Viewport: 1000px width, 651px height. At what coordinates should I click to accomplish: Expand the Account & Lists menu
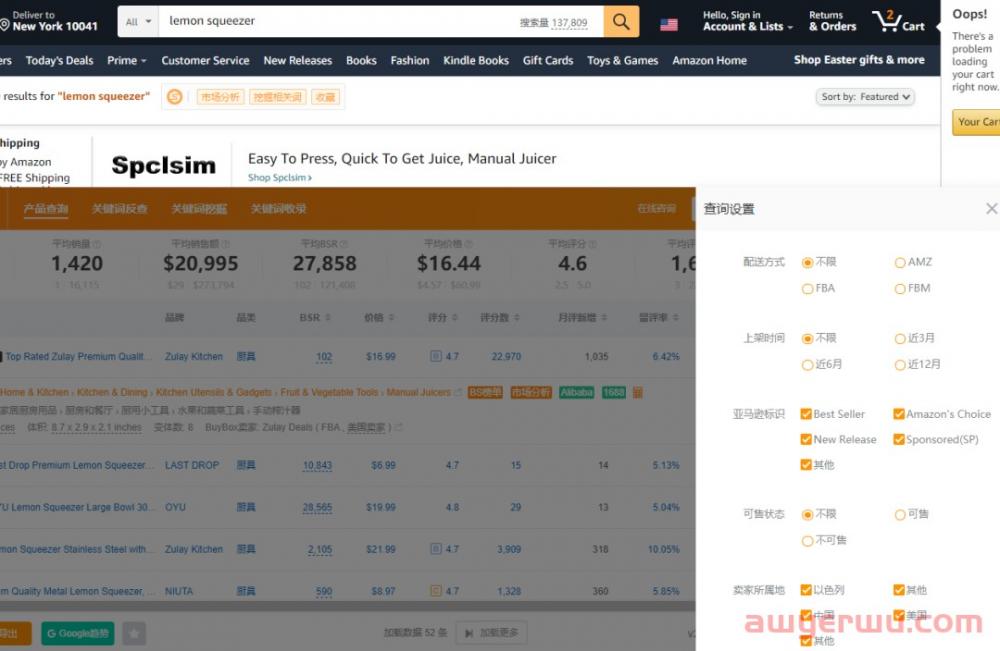coord(747,21)
